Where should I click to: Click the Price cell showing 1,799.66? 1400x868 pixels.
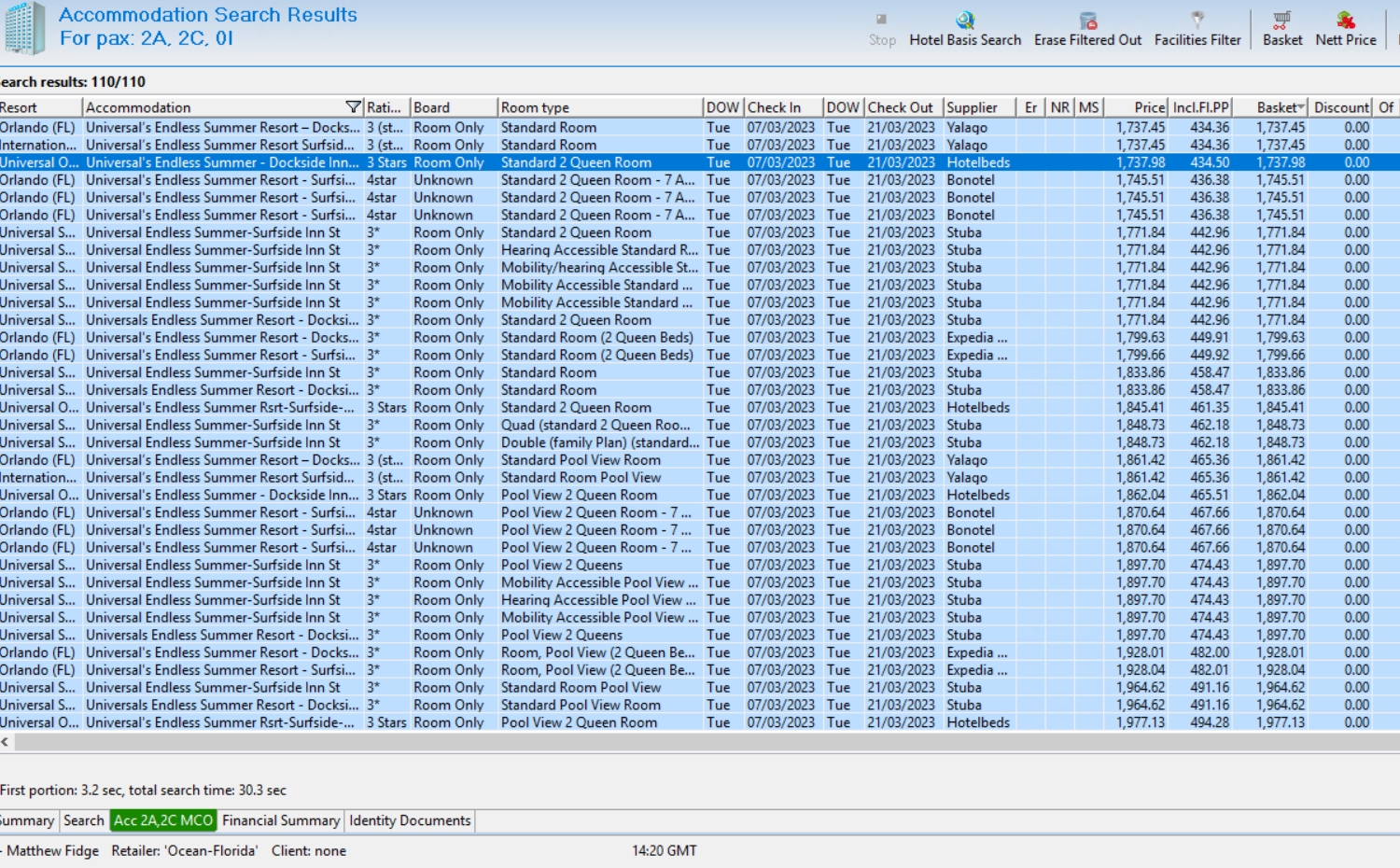click(1141, 355)
